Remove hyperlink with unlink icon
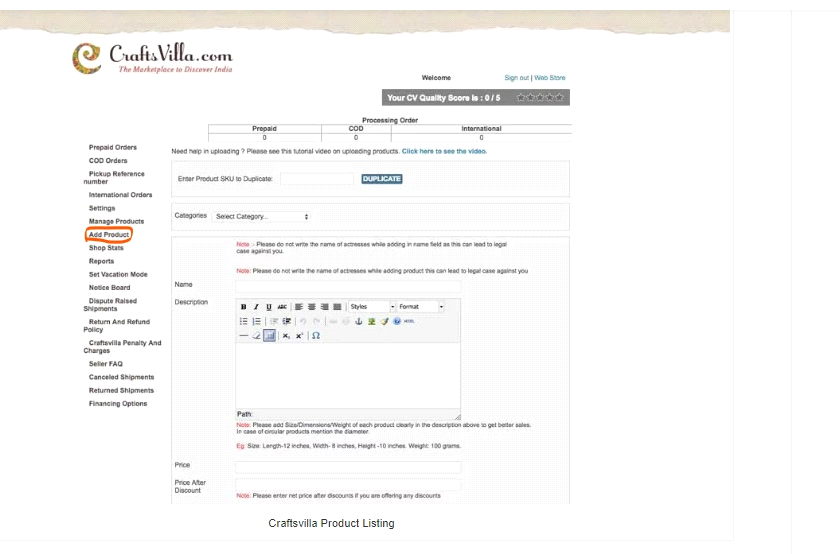Image resolution: width=840 pixels, height=554 pixels. [x=346, y=321]
